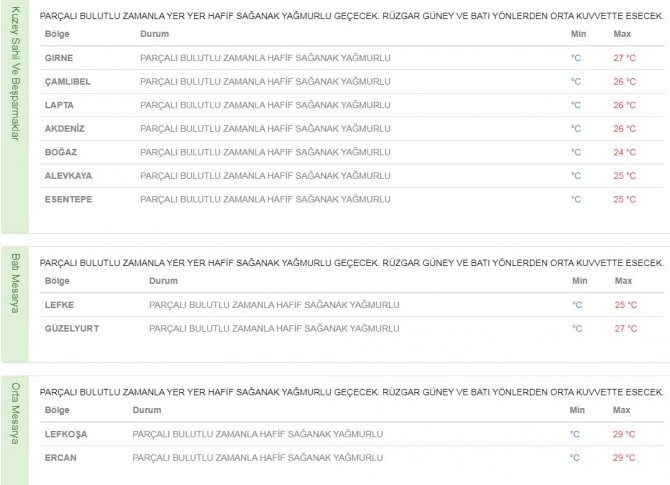This screenshot has width=670, height=485.
Task: Select the ÇAMLIBEL region row
Action: point(67,82)
